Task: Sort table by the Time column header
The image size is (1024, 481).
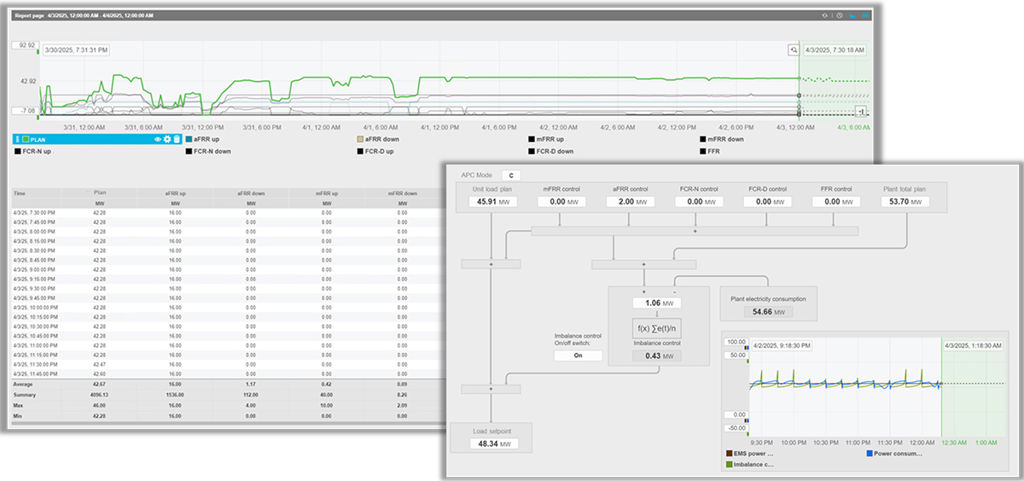Action: (21, 191)
